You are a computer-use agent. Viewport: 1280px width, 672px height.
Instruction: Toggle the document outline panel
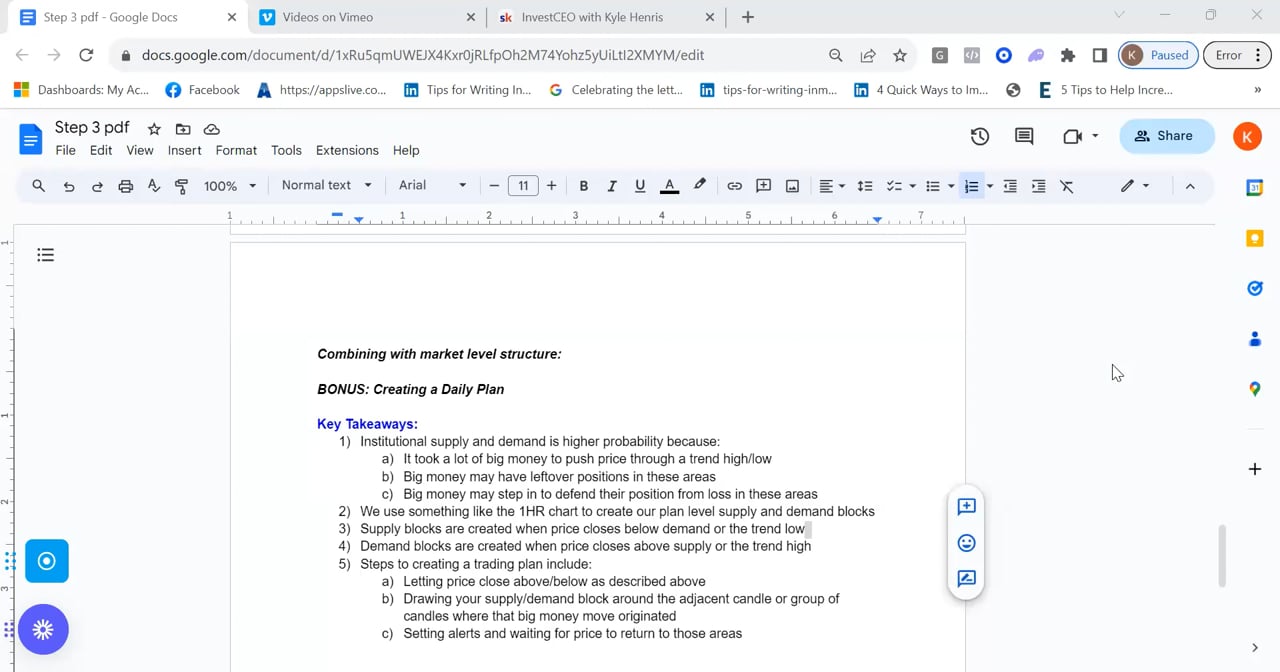45,255
